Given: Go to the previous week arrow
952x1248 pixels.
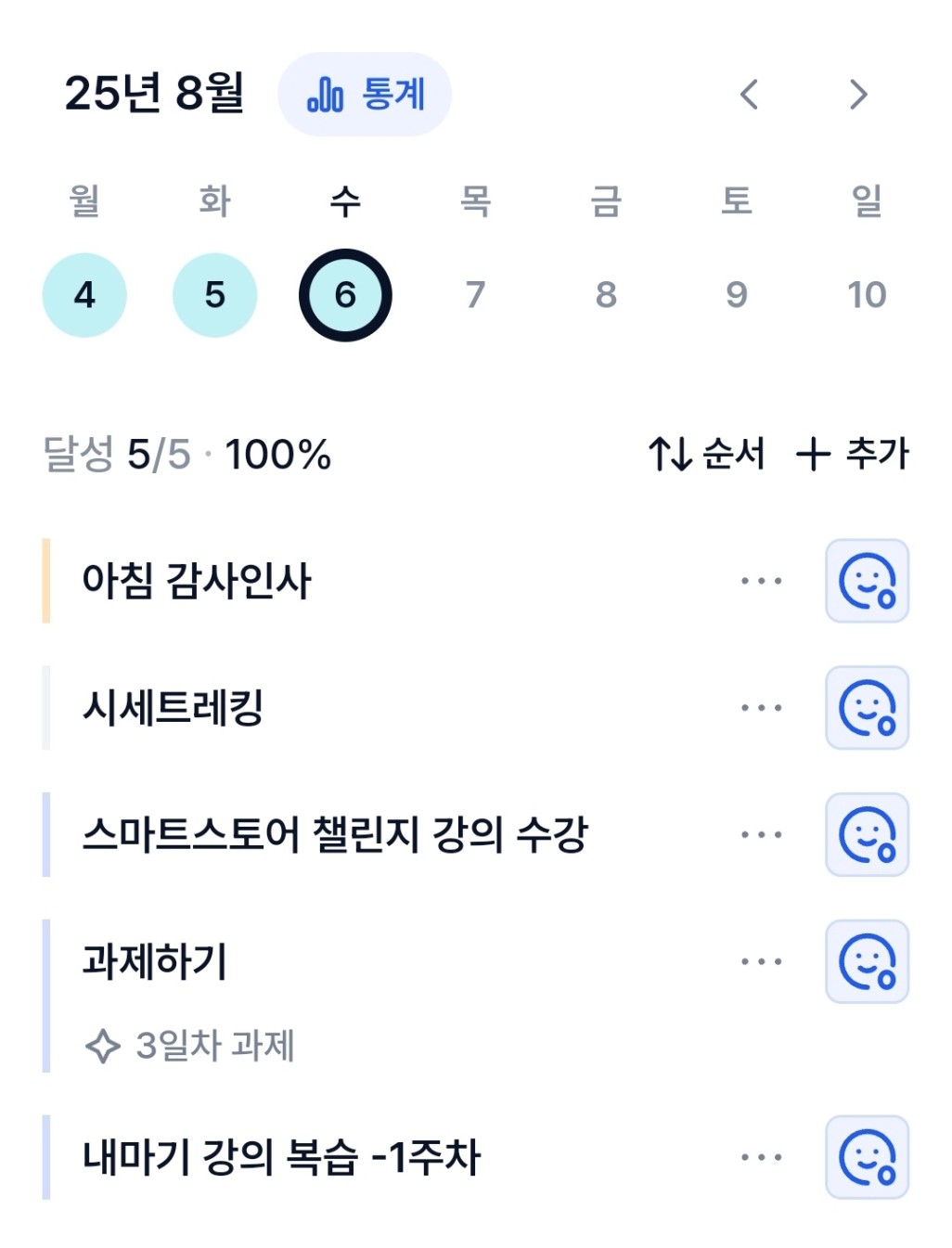Looking at the screenshot, I should coord(749,94).
